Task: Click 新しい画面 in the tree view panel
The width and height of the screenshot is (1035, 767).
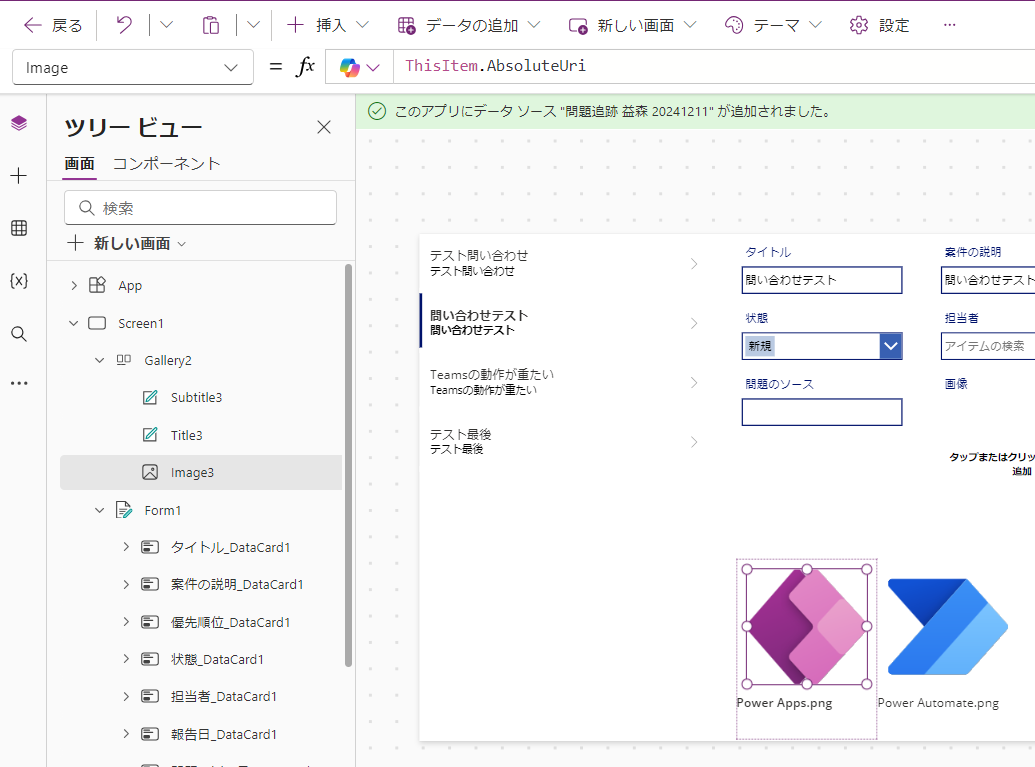Action: click(x=127, y=244)
